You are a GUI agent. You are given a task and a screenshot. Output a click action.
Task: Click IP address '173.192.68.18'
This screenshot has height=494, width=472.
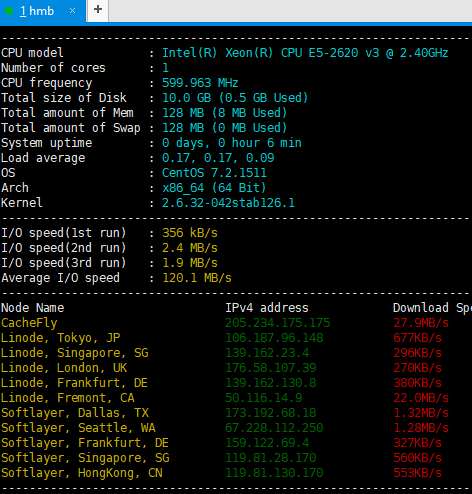[x=271, y=413]
